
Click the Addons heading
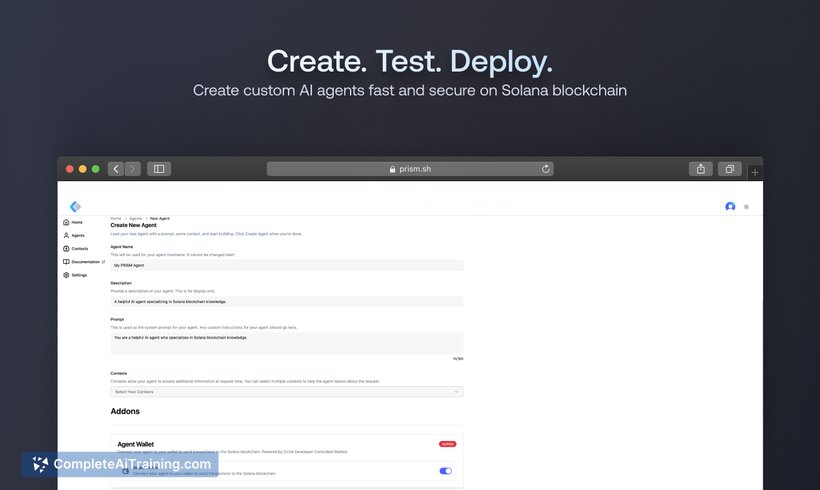[125, 411]
